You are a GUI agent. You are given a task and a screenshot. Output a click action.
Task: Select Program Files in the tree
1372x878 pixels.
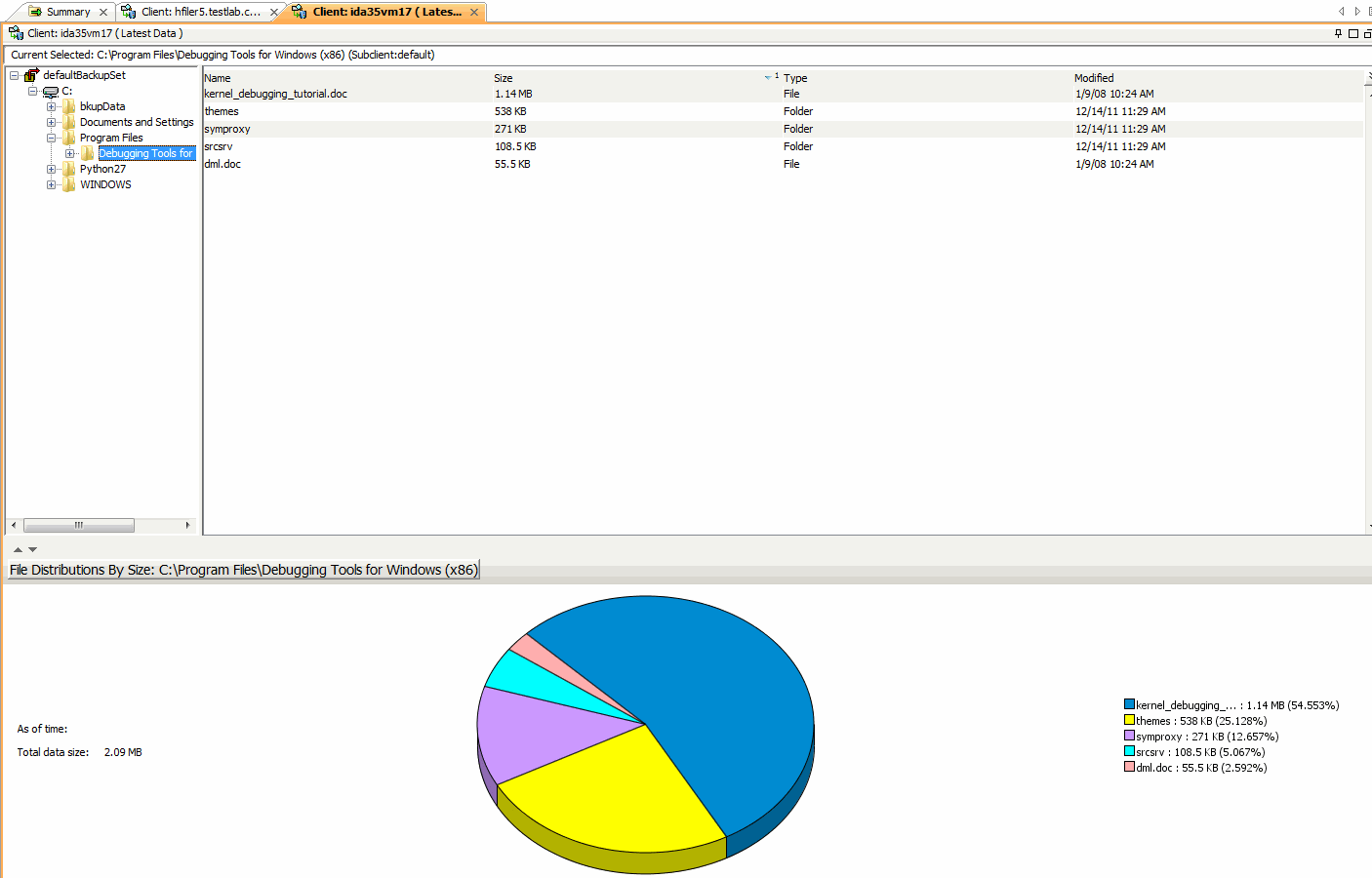[x=111, y=138]
